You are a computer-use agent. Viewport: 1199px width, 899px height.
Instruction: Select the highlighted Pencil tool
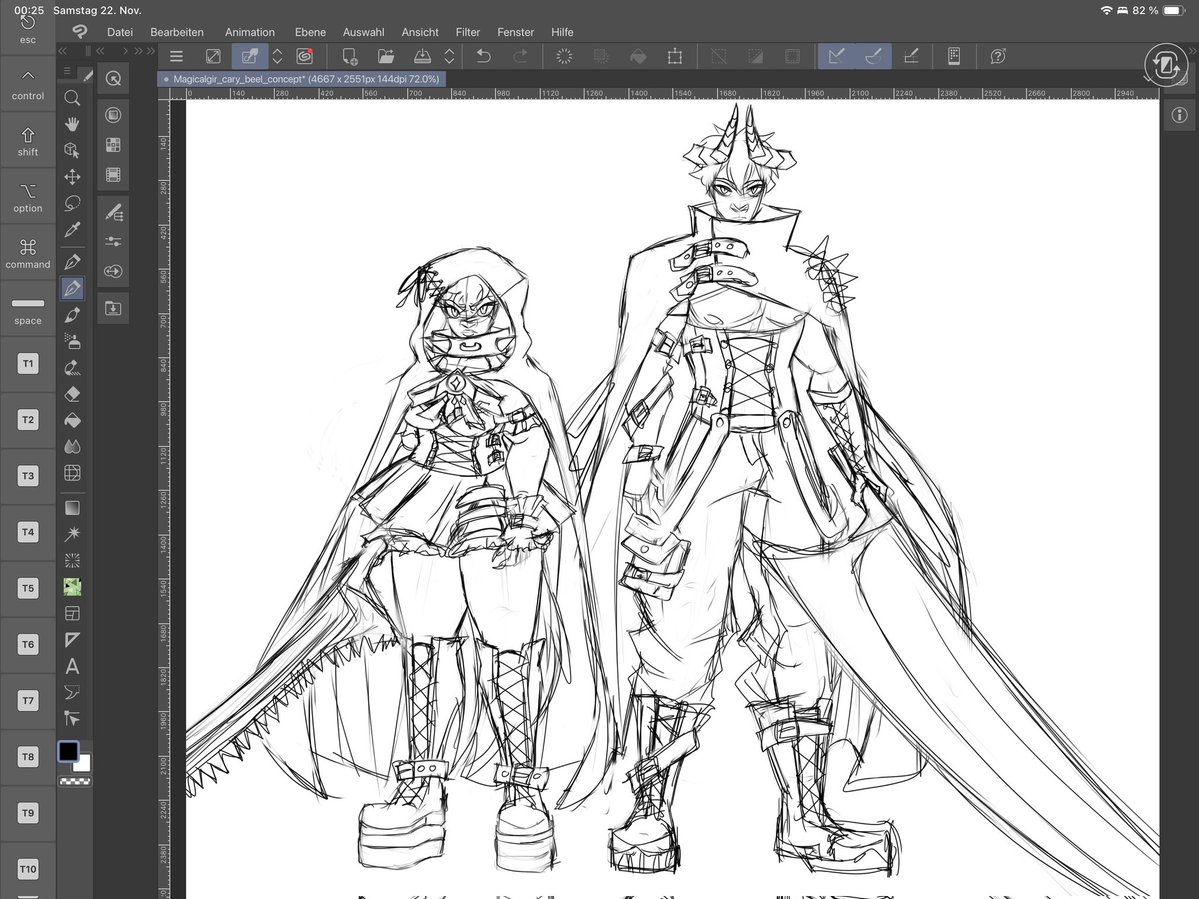click(x=72, y=288)
